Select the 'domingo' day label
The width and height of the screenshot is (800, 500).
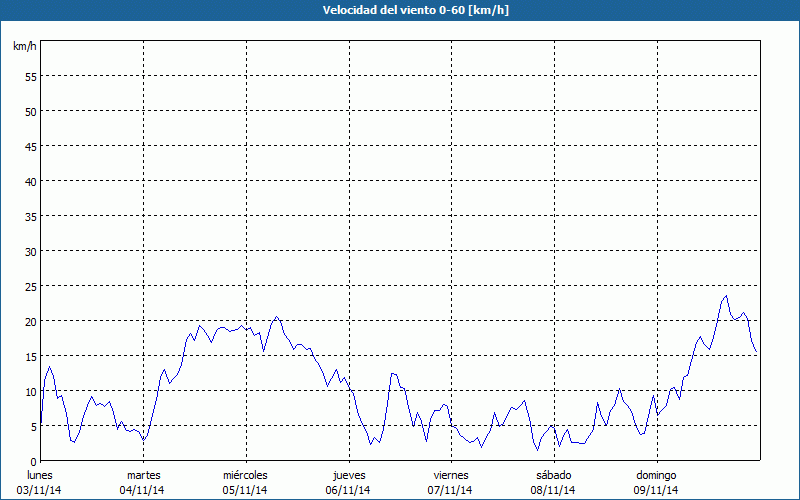click(656, 475)
